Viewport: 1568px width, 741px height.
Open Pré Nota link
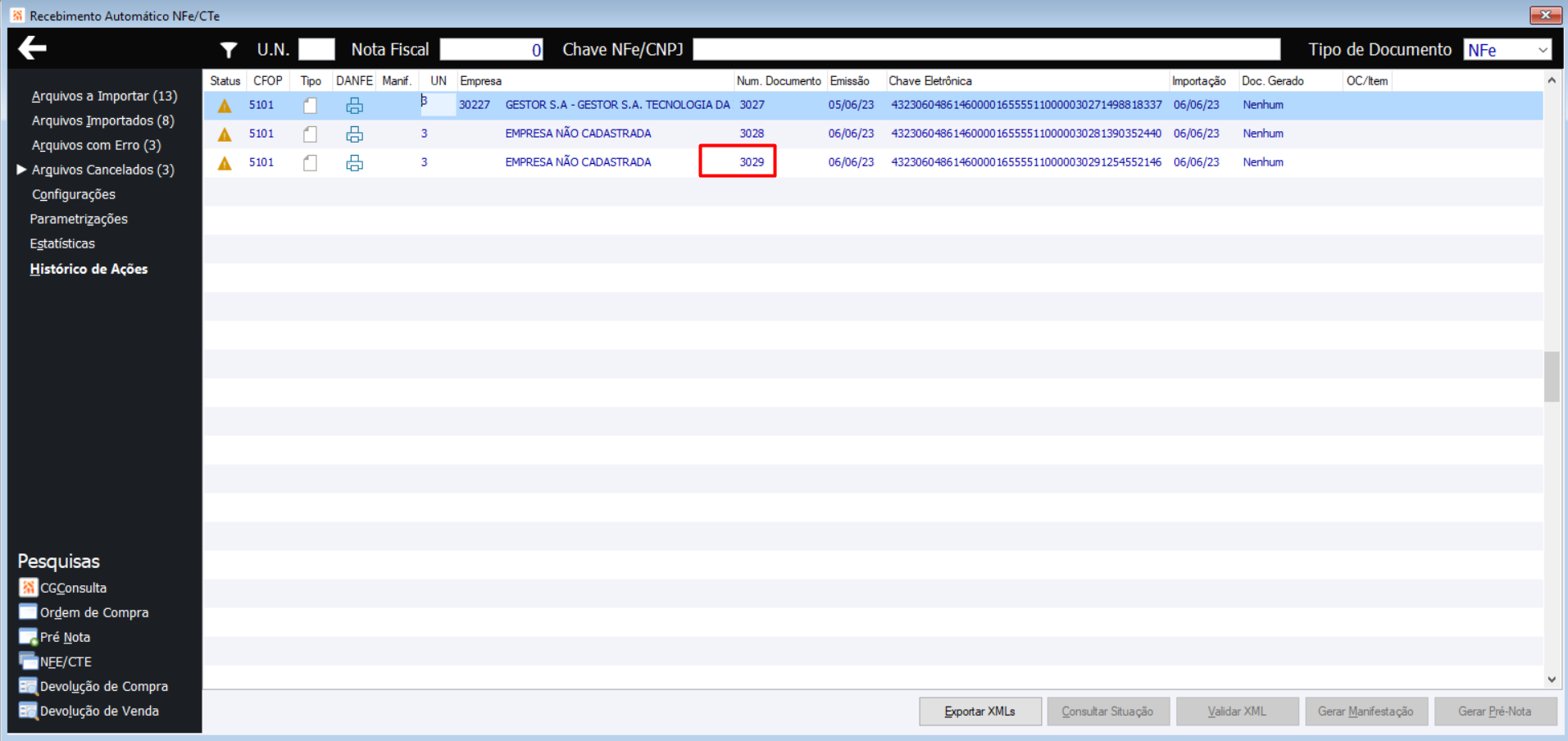65,637
